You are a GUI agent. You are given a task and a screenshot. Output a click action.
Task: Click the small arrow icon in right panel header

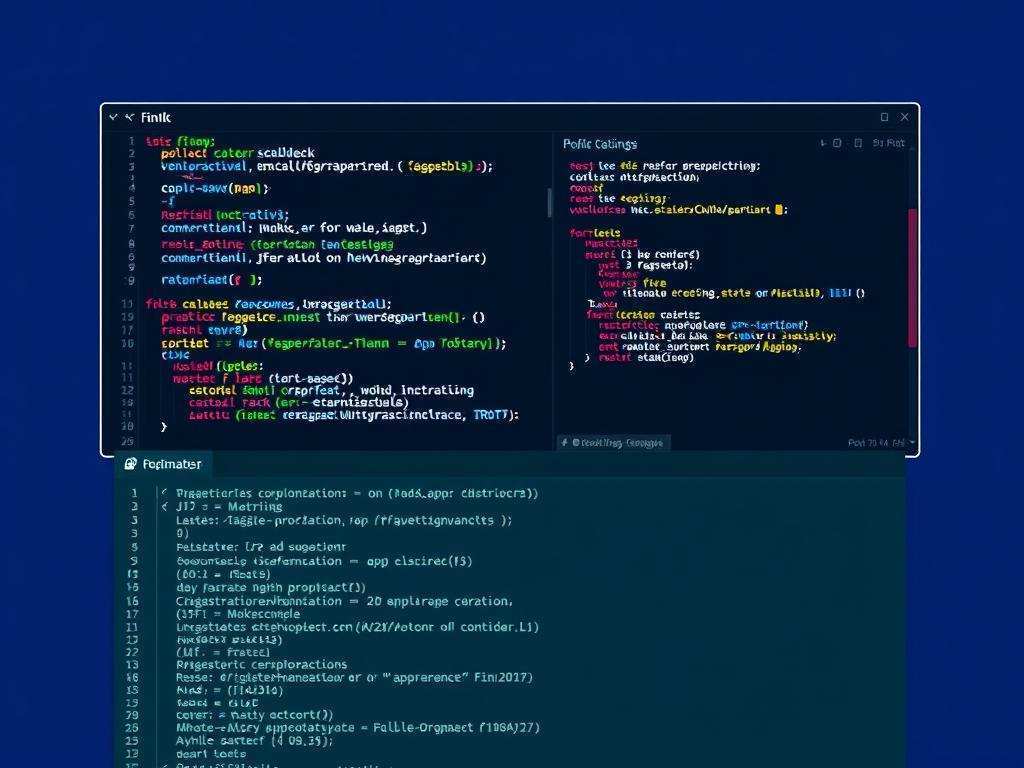(822, 143)
